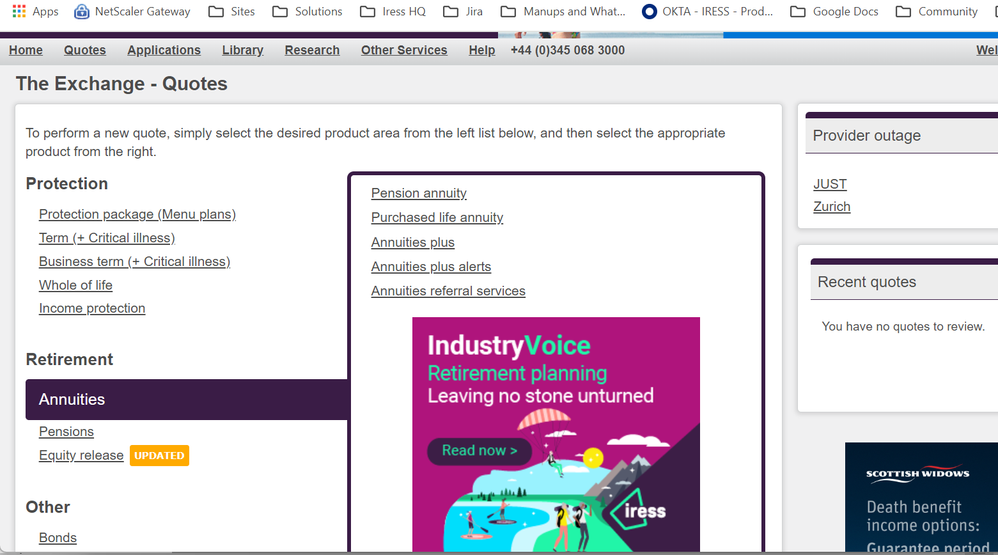Open the IndustryVoice Retirement planning banner
Image resolution: width=998 pixels, height=555 pixels.
click(556, 434)
